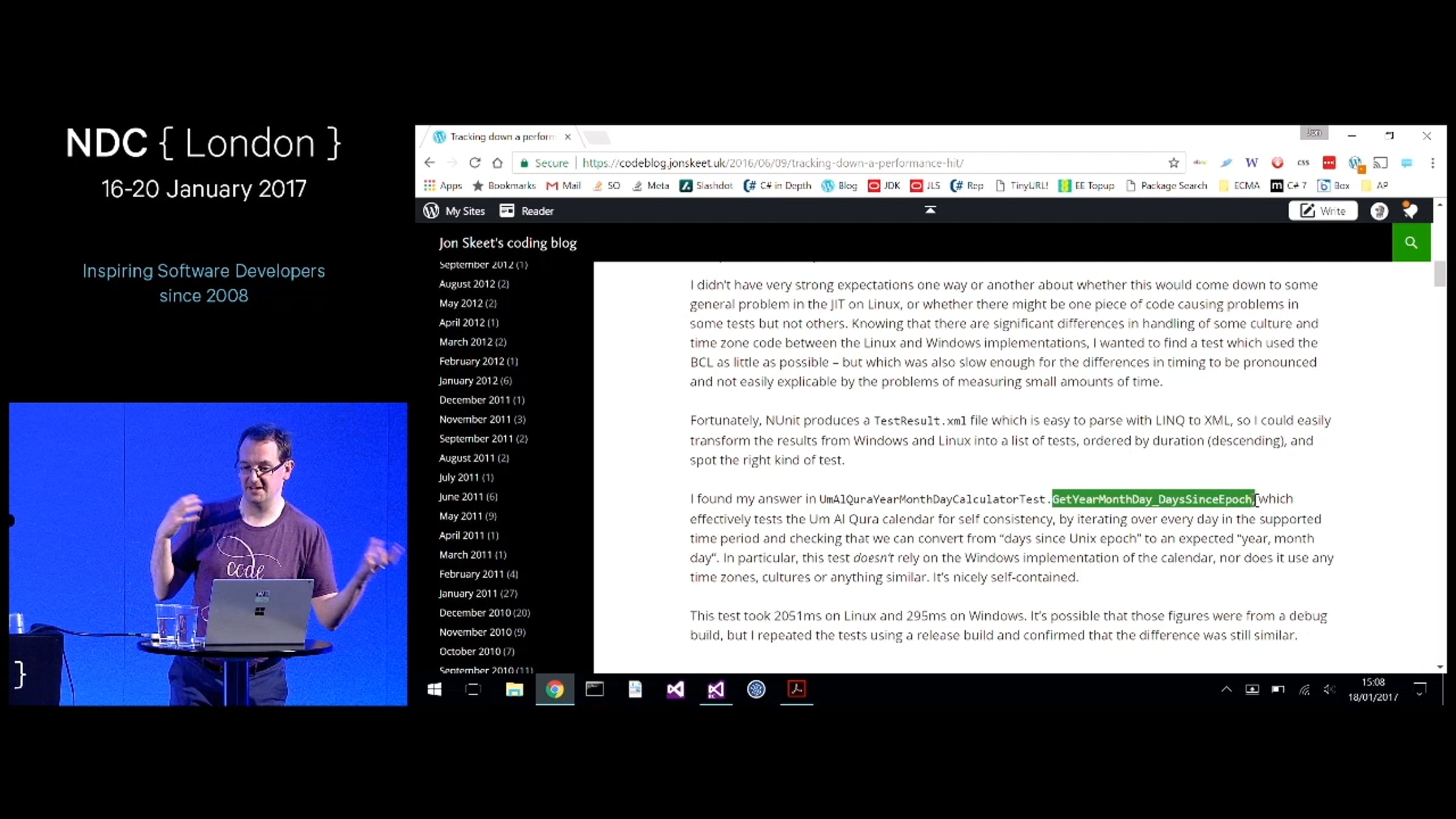Bookmark this page with the star icon
This screenshot has height=819, width=1456.
[x=1173, y=163]
